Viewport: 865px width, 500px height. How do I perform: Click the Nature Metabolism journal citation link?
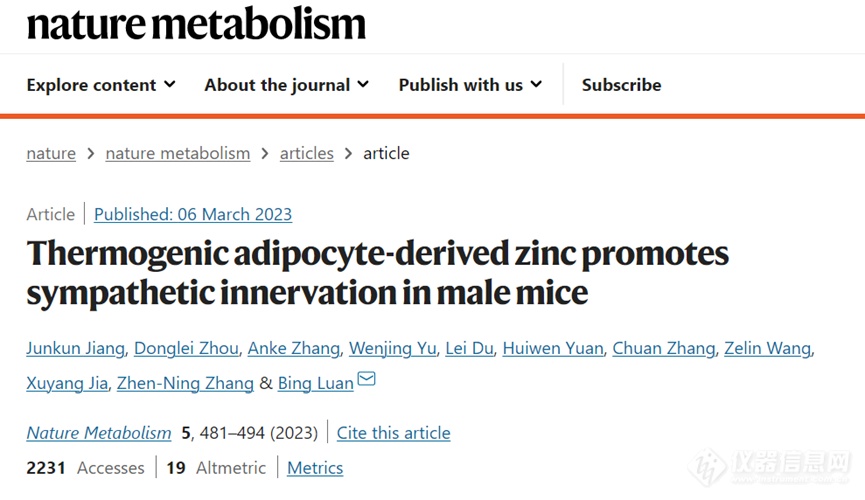[99, 433]
